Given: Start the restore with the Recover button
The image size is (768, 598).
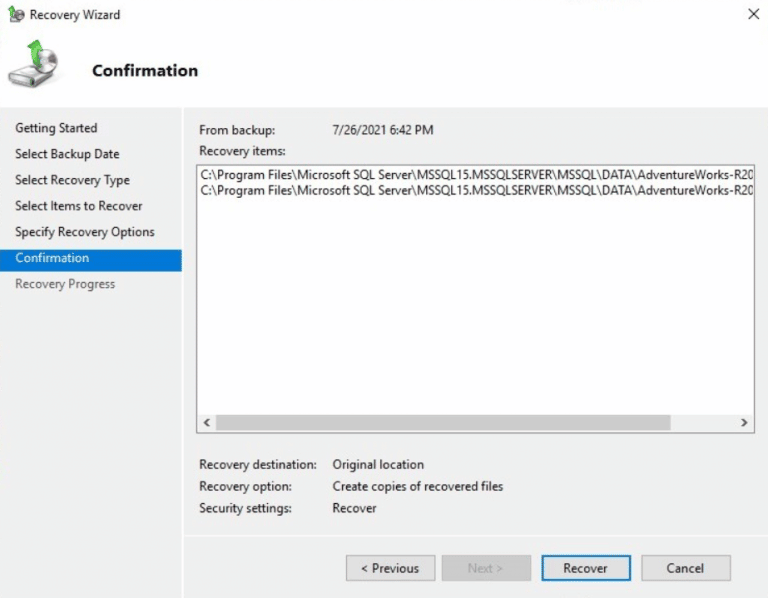Looking at the screenshot, I should [585, 568].
